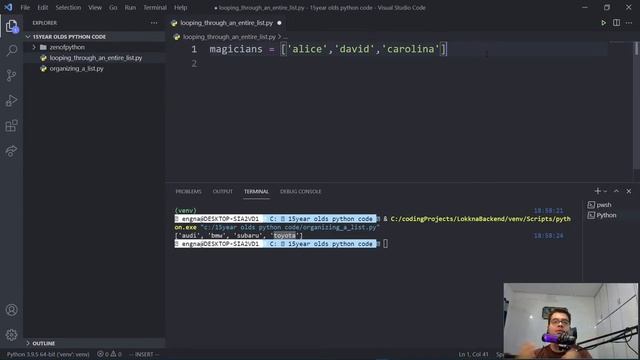The height and width of the screenshot is (360, 640).
Task: Click line number 1 in gutter
Action: tap(194, 49)
